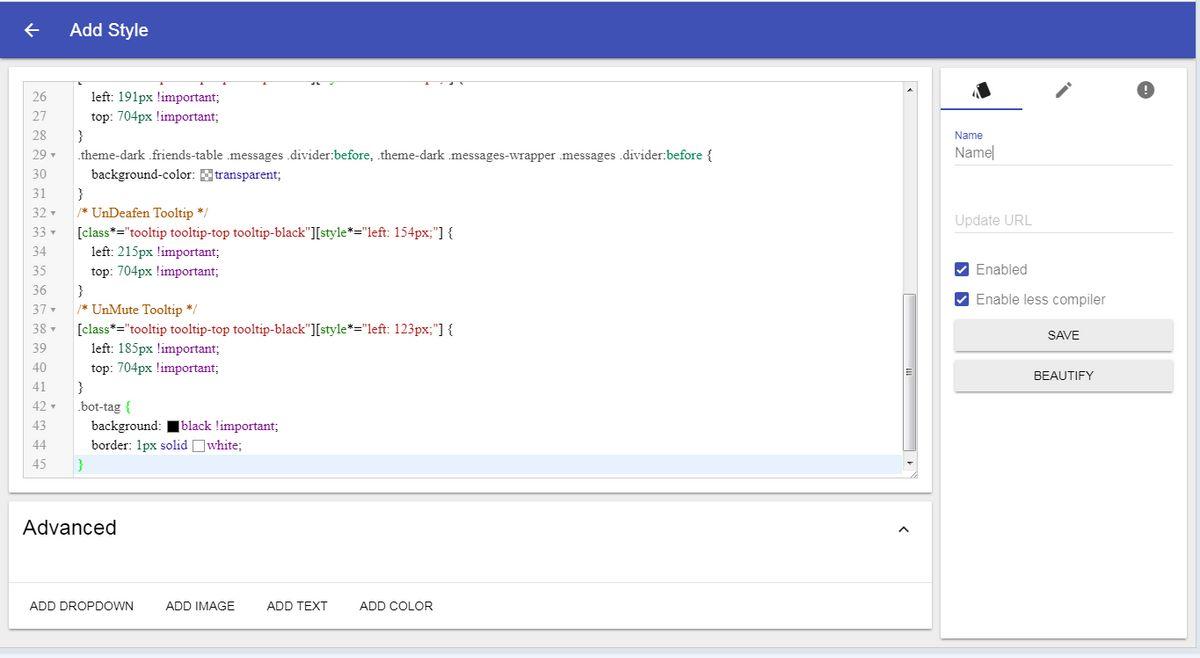Open the style swatch tab icon
The height and width of the screenshot is (658, 1200).
pyautogui.click(x=981, y=90)
